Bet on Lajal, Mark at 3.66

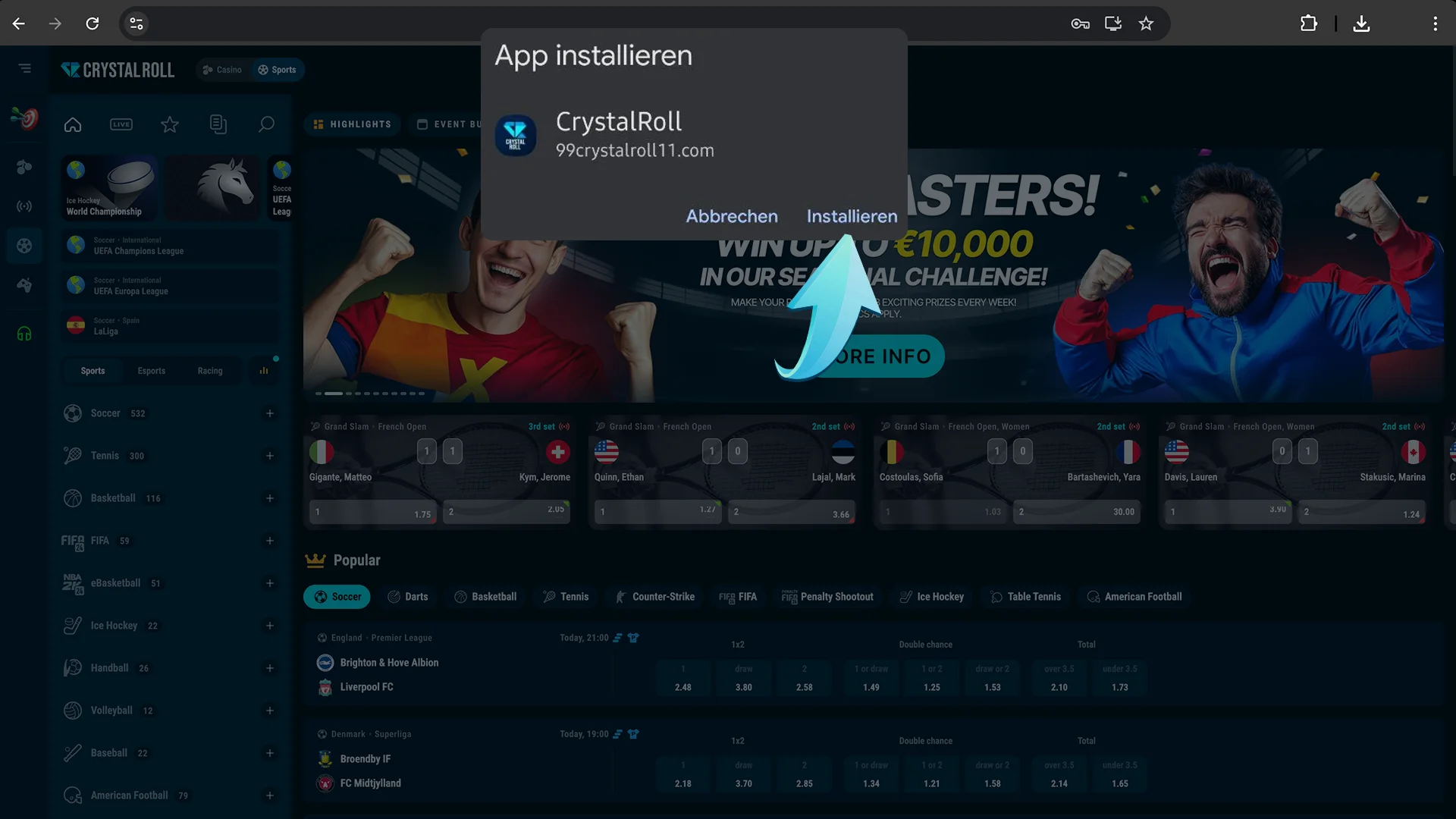click(x=792, y=513)
